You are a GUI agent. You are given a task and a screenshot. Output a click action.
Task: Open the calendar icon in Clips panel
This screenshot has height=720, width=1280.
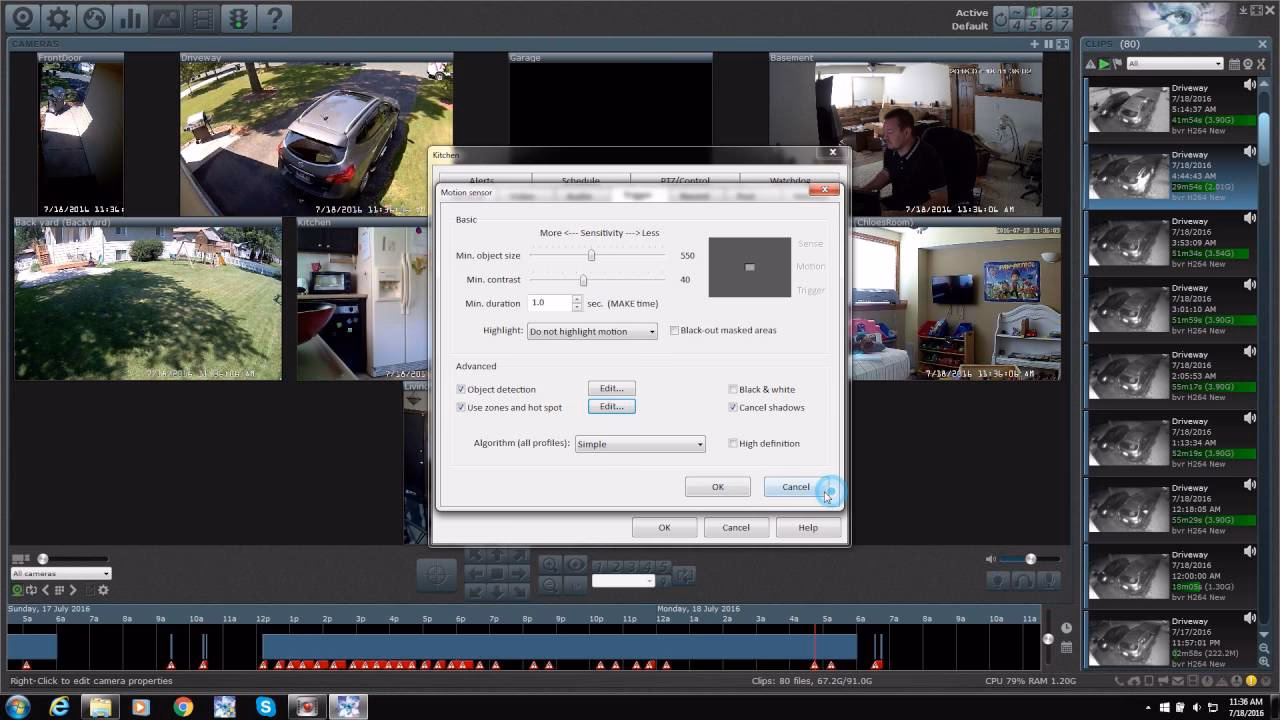click(x=1233, y=63)
